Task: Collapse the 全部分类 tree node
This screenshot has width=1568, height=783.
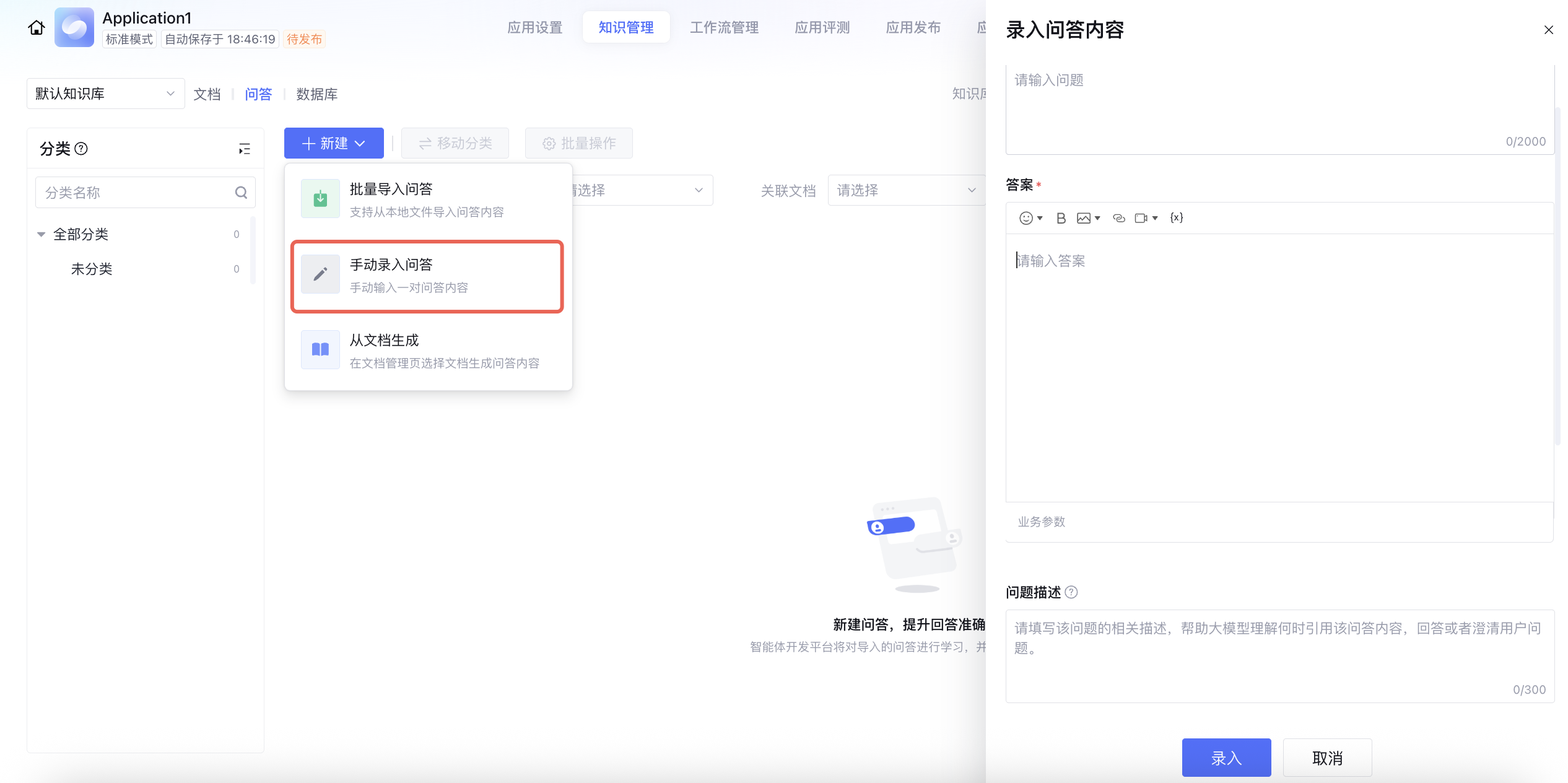Action: click(x=41, y=234)
